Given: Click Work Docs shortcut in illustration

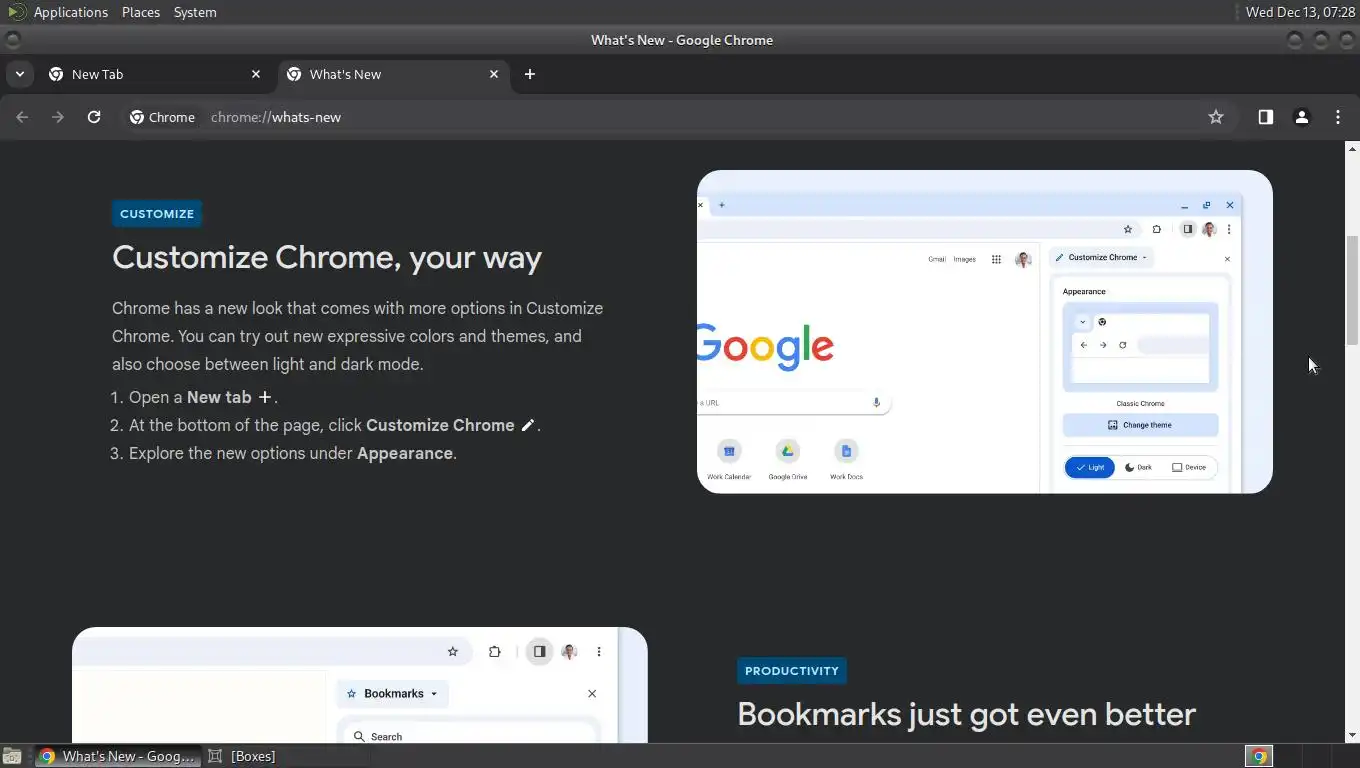Looking at the screenshot, I should coord(846,459).
